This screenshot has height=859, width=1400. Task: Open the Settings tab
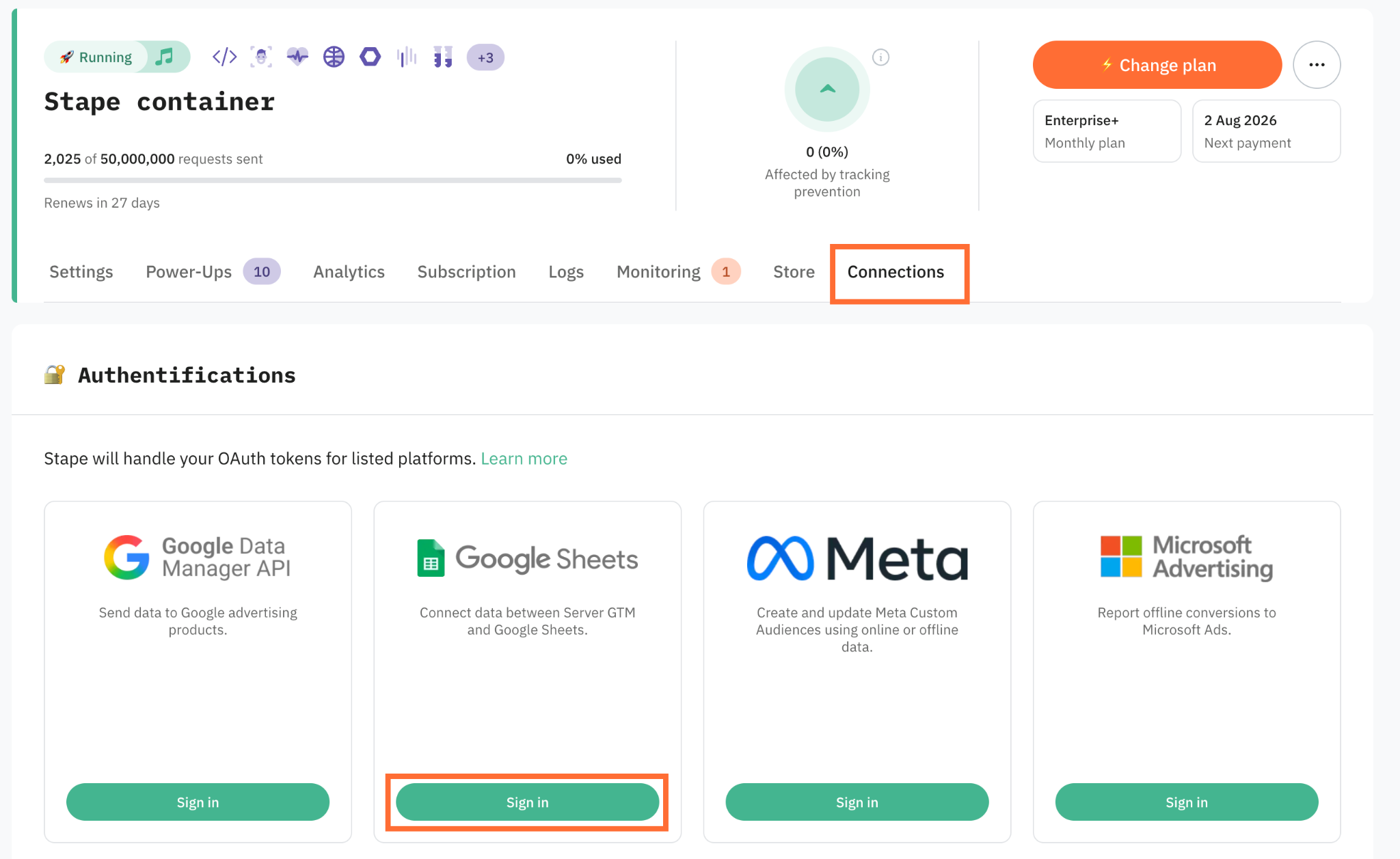click(81, 272)
